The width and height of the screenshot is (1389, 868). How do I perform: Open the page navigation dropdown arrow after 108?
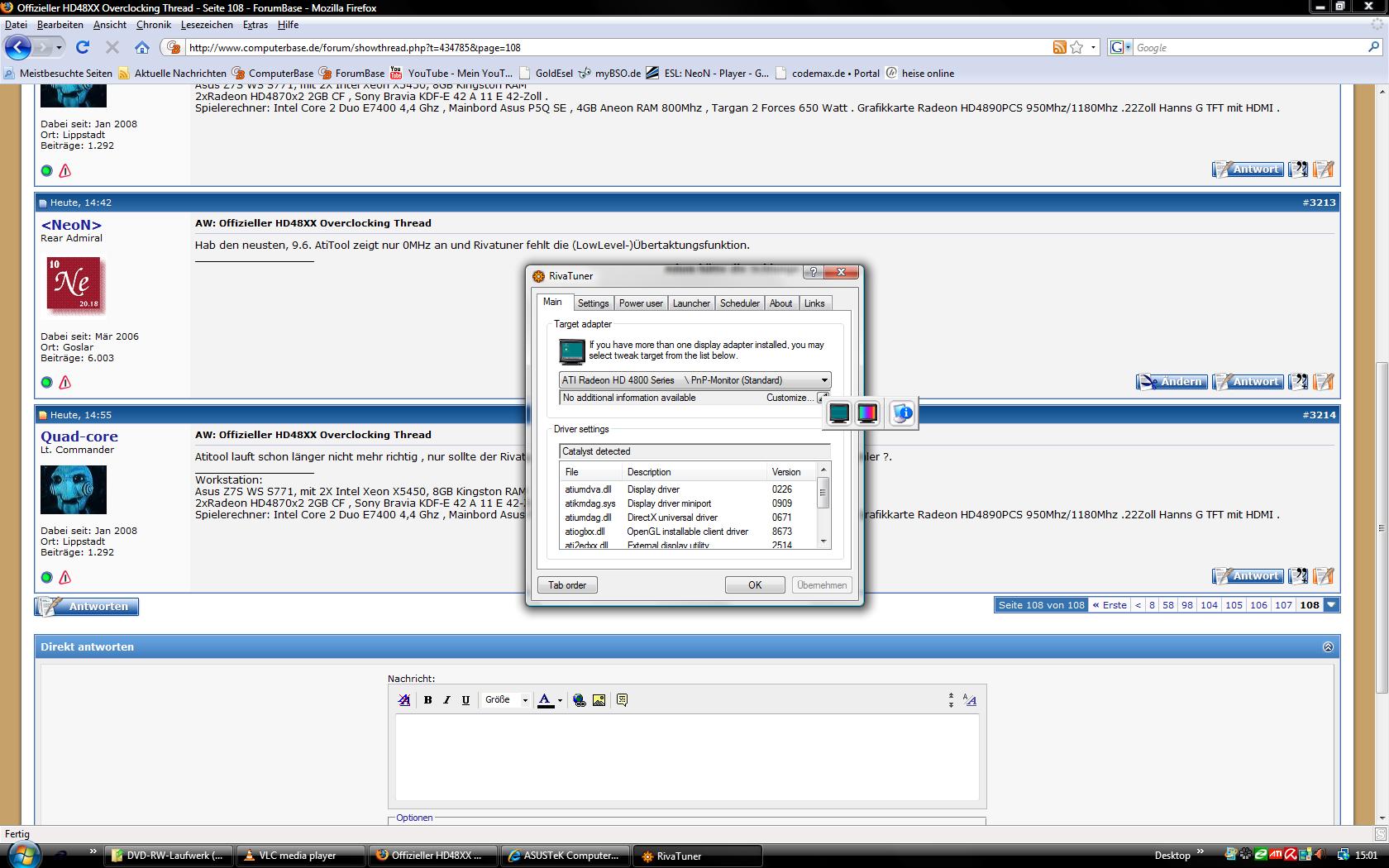1331,605
